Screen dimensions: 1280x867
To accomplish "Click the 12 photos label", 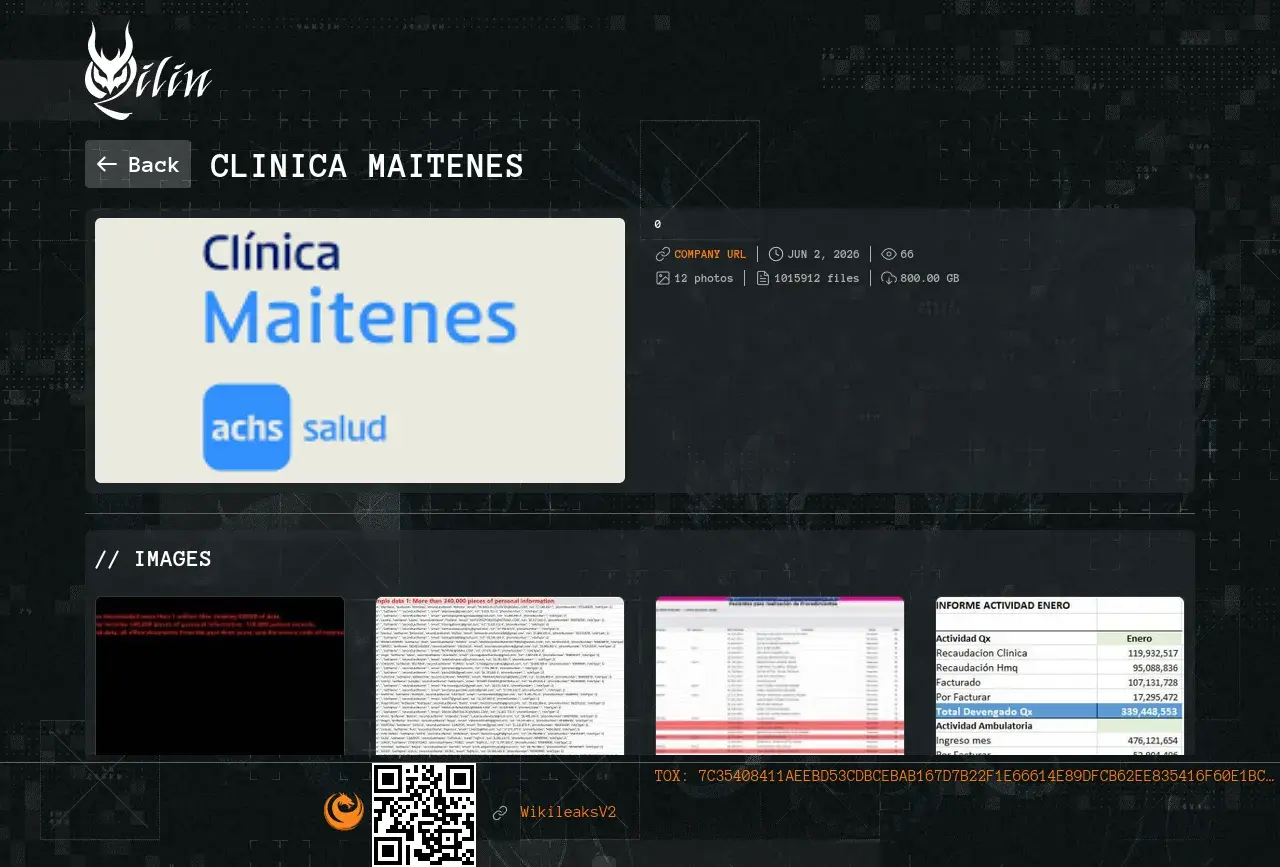I will (704, 278).
